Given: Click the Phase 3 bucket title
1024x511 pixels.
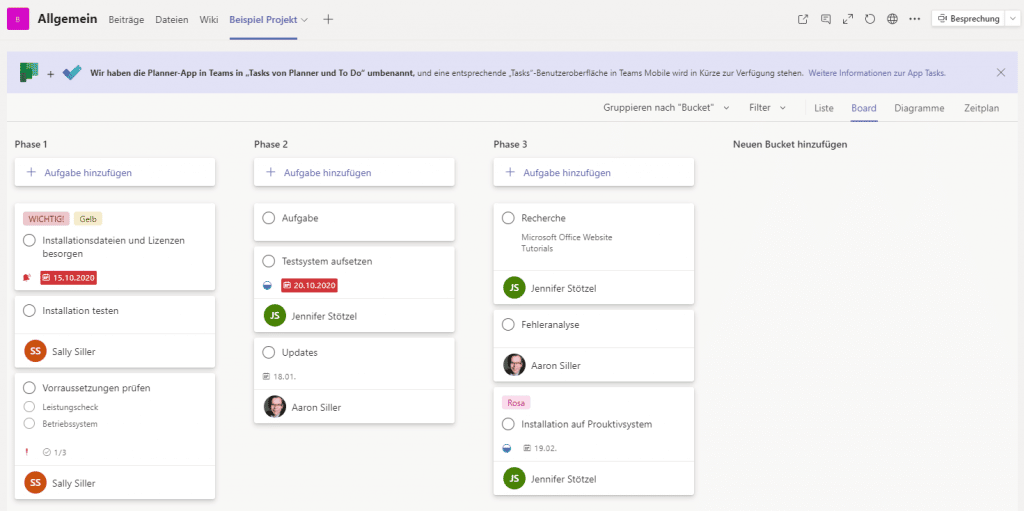Looking at the screenshot, I should coord(511,144).
